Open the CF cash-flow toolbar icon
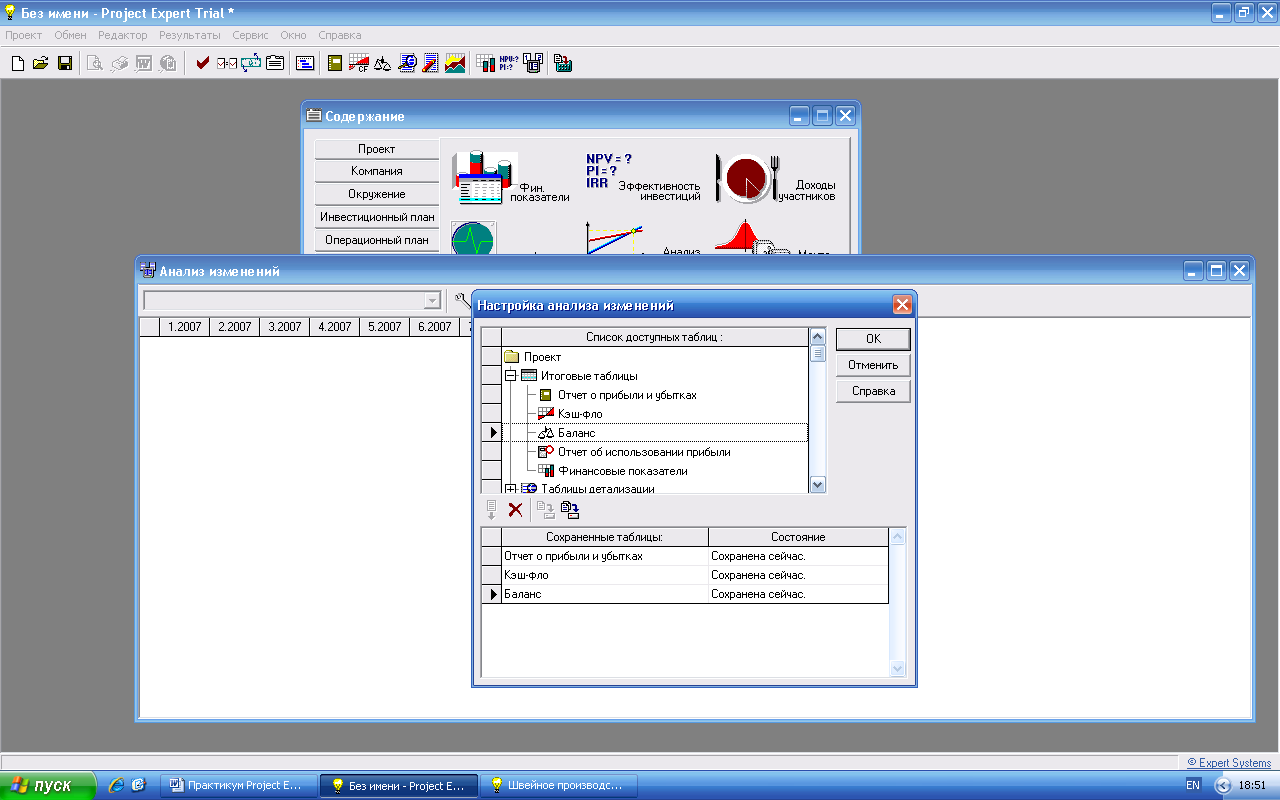Image resolution: width=1280 pixels, height=800 pixels. point(358,63)
